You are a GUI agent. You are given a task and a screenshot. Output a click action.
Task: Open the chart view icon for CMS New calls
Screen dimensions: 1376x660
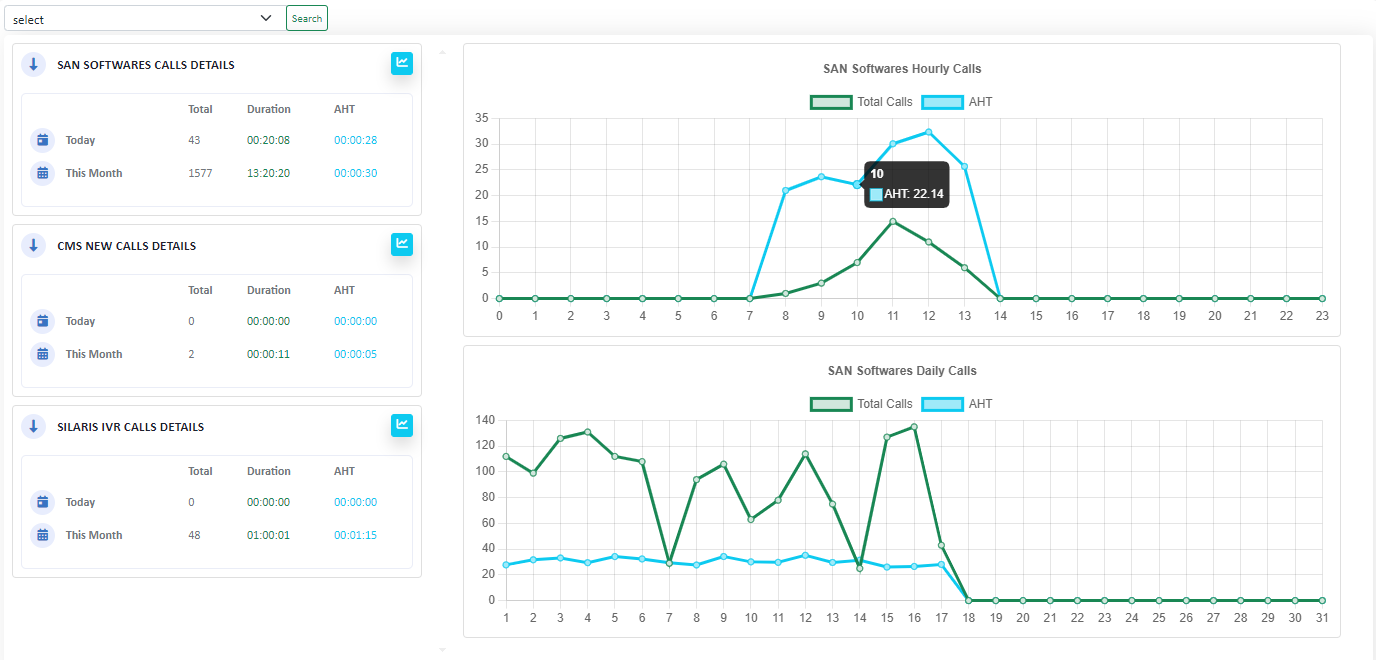pos(401,244)
